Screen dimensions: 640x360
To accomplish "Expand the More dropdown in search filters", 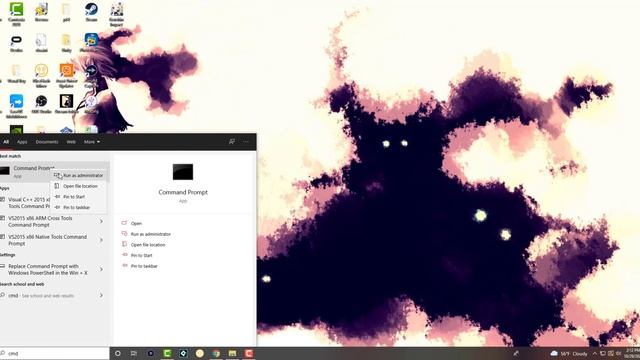I will 92,142.
